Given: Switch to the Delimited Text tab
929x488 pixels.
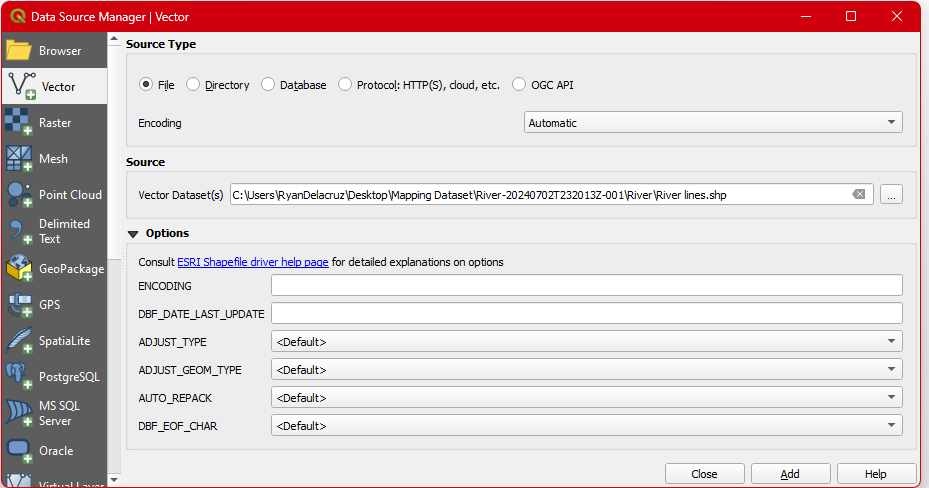Looking at the screenshot, I should pyautogui.click(x=54, y=231).
